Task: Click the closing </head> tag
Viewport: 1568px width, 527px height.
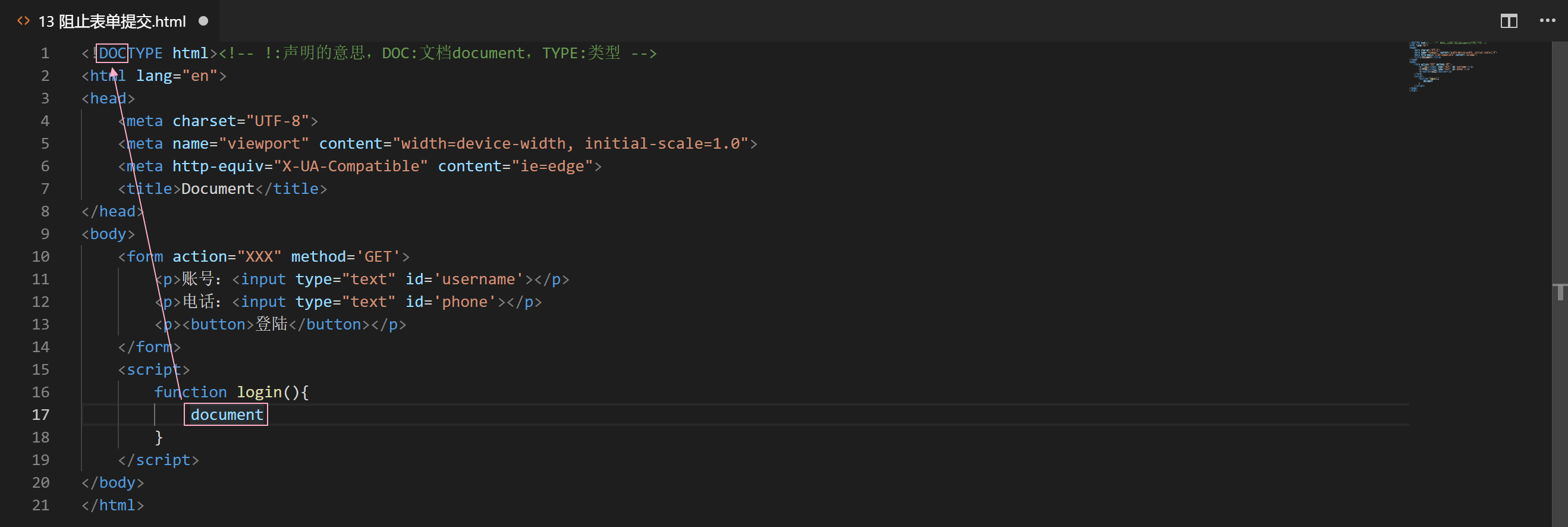Action: pos(112,212)
